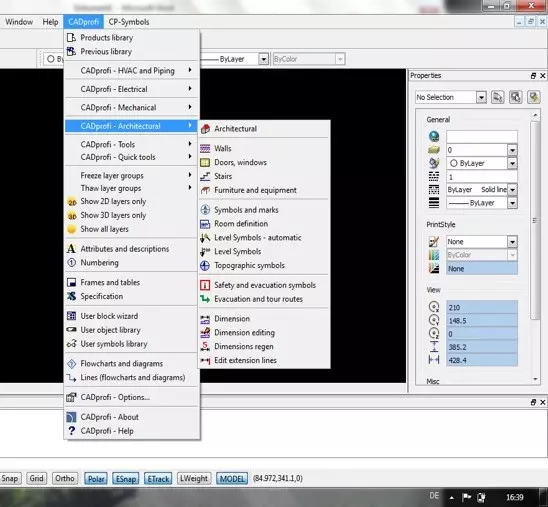Expand Thaw layer groups submenu

(x=132, y=188)
